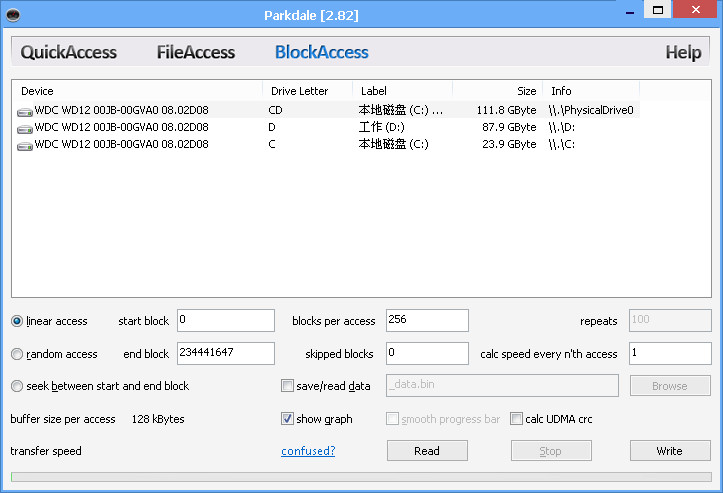Select the 23.9 GByte C: drive icon

coord(25,144)
